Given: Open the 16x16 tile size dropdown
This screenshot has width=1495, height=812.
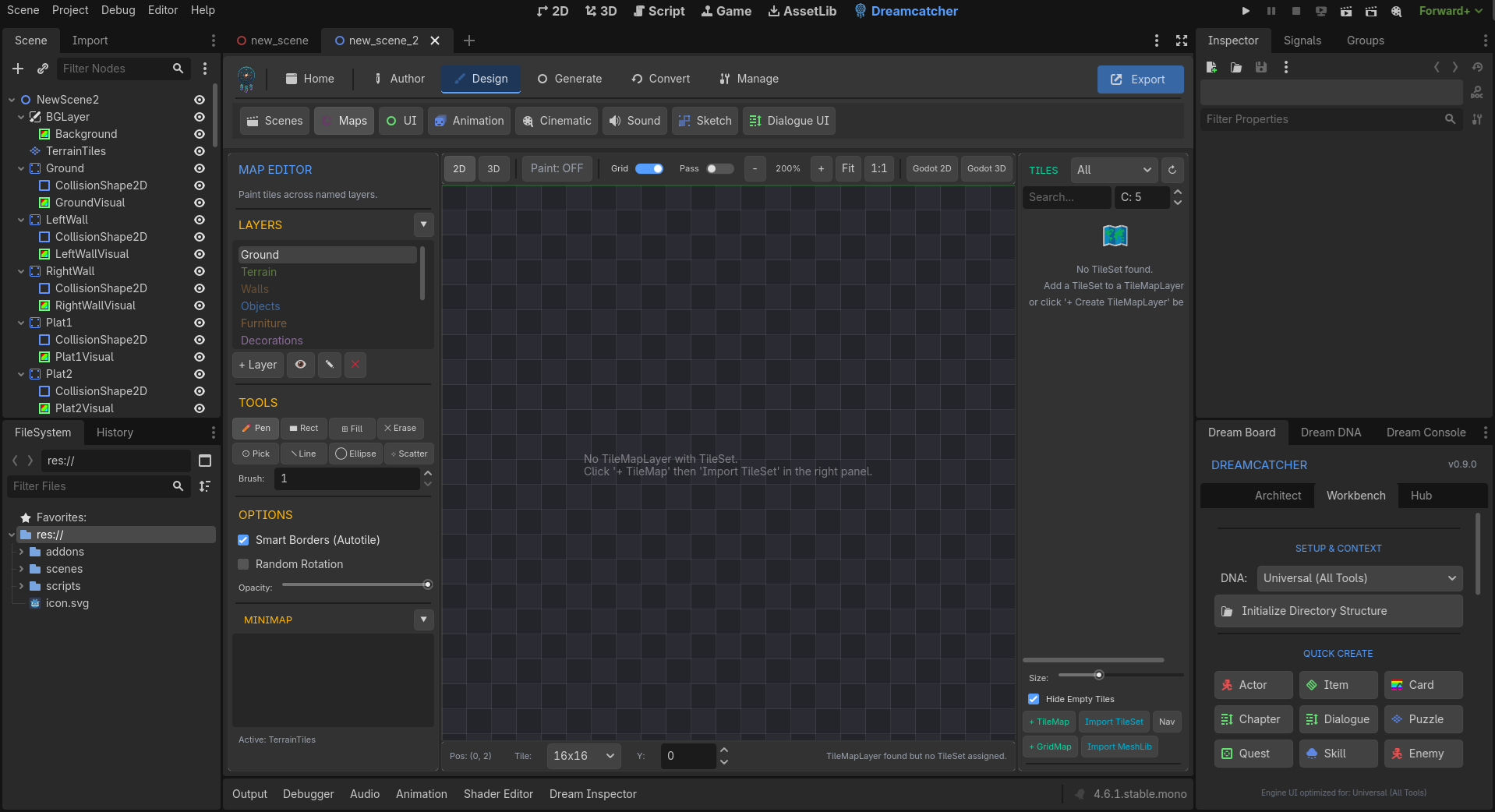Looking at the screenshot, I should pos(584,756).
